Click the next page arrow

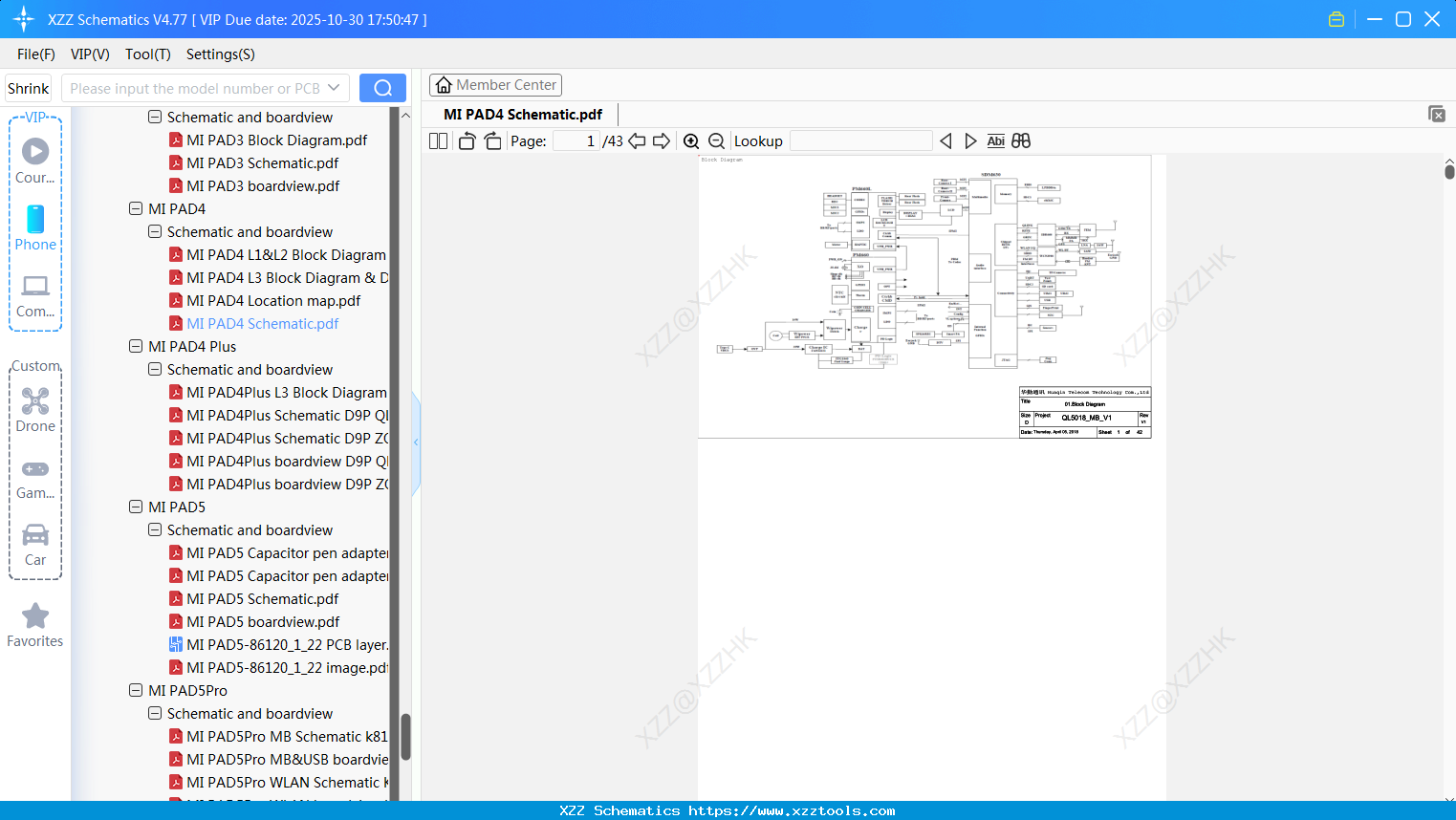(x=662, y=140)
